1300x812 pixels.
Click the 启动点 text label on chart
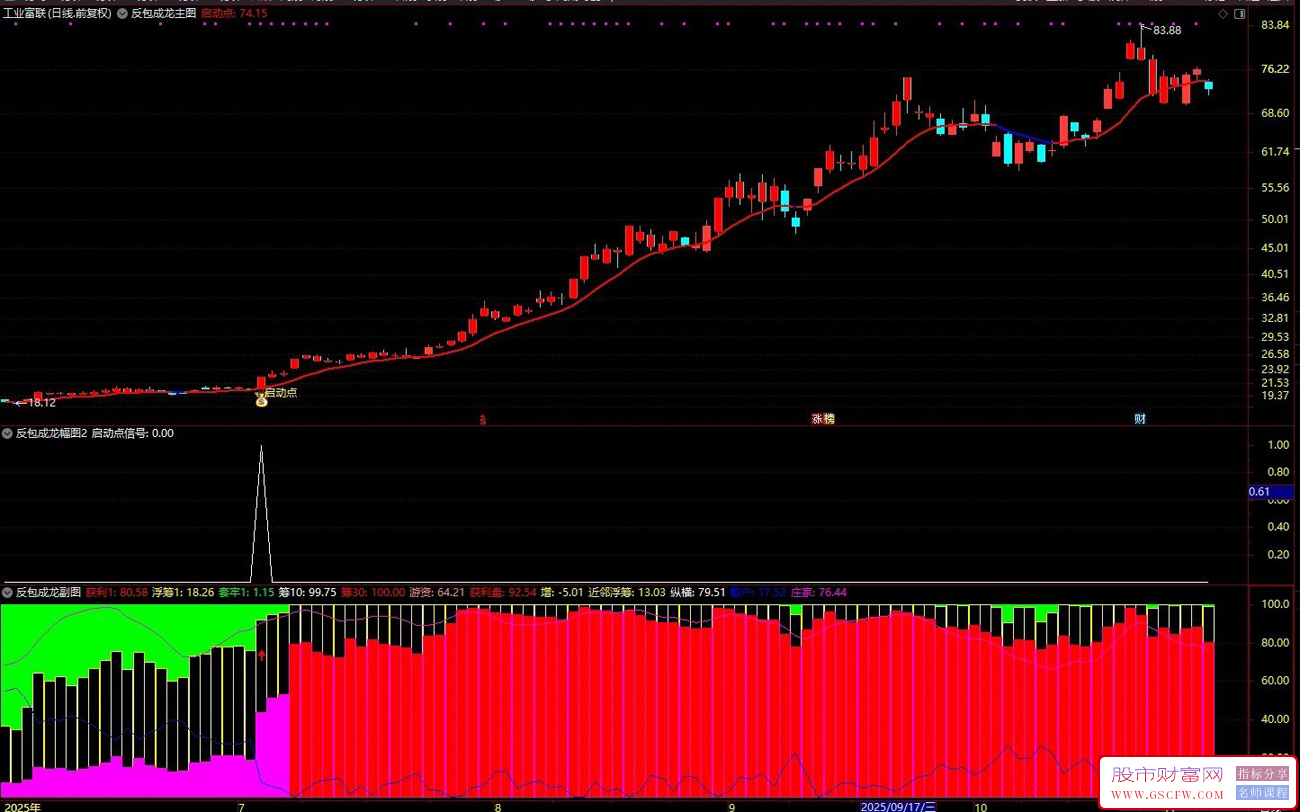(x=281, y=393)
